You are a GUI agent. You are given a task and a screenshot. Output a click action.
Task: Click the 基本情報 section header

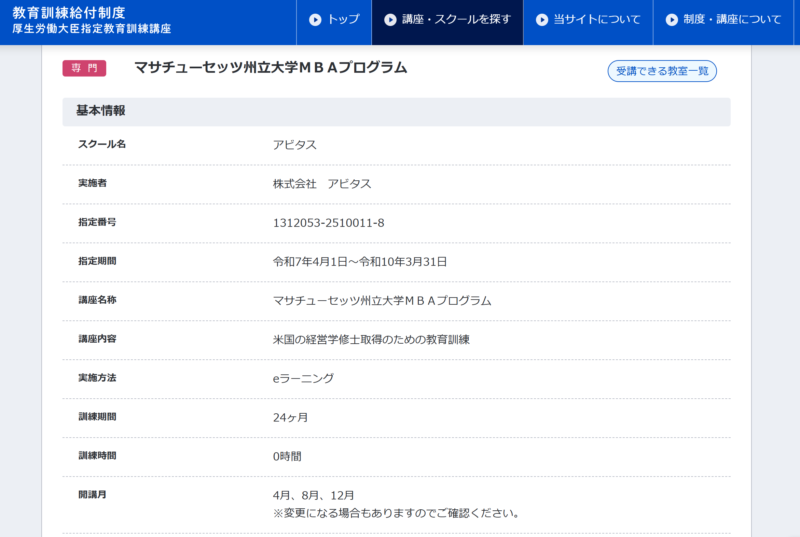396,111
